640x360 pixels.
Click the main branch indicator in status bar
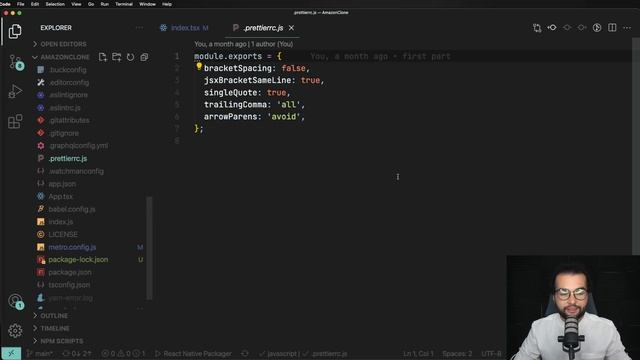pyautogui.click(x=40, y=354)
